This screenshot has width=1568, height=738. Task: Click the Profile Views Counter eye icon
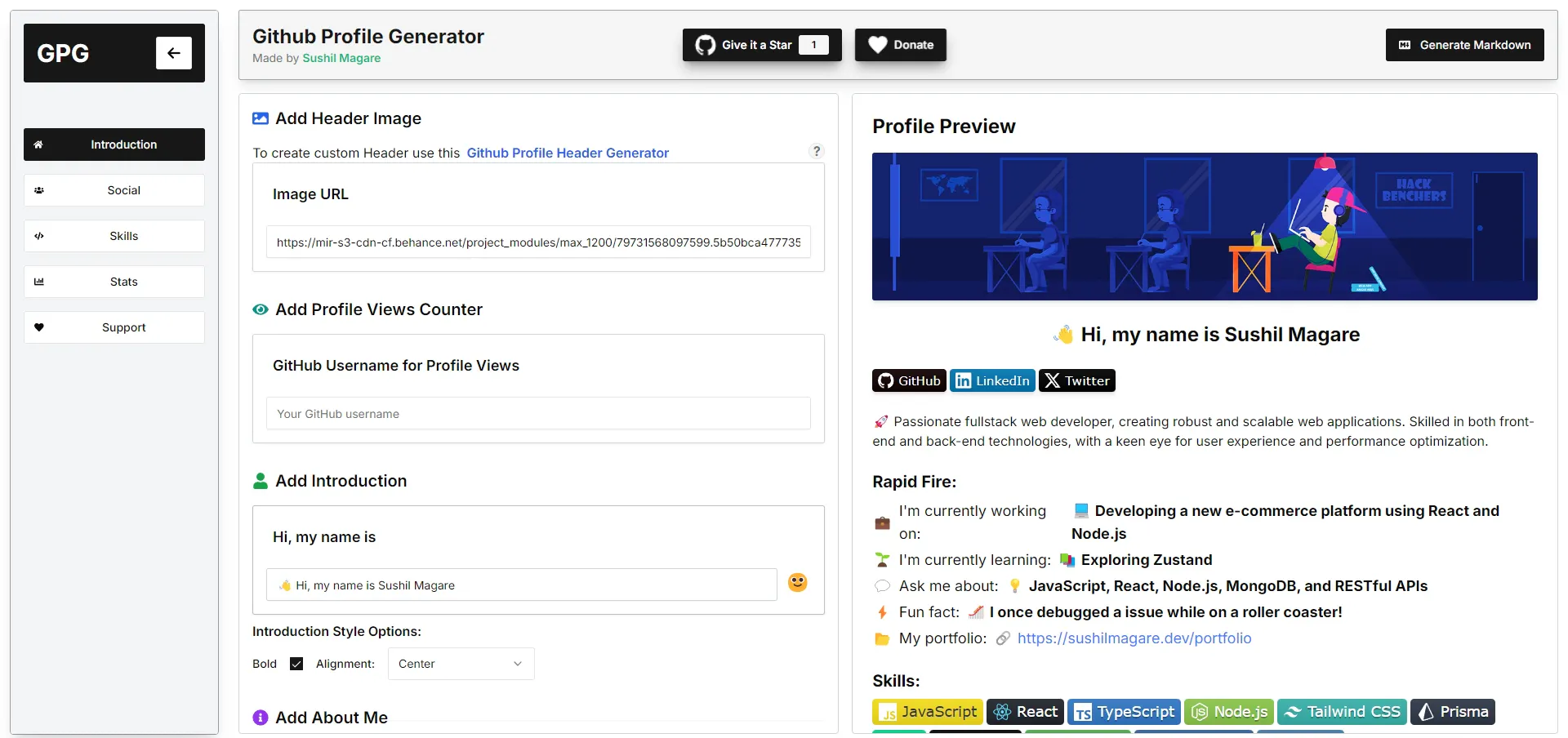click(x=261, y=309)
